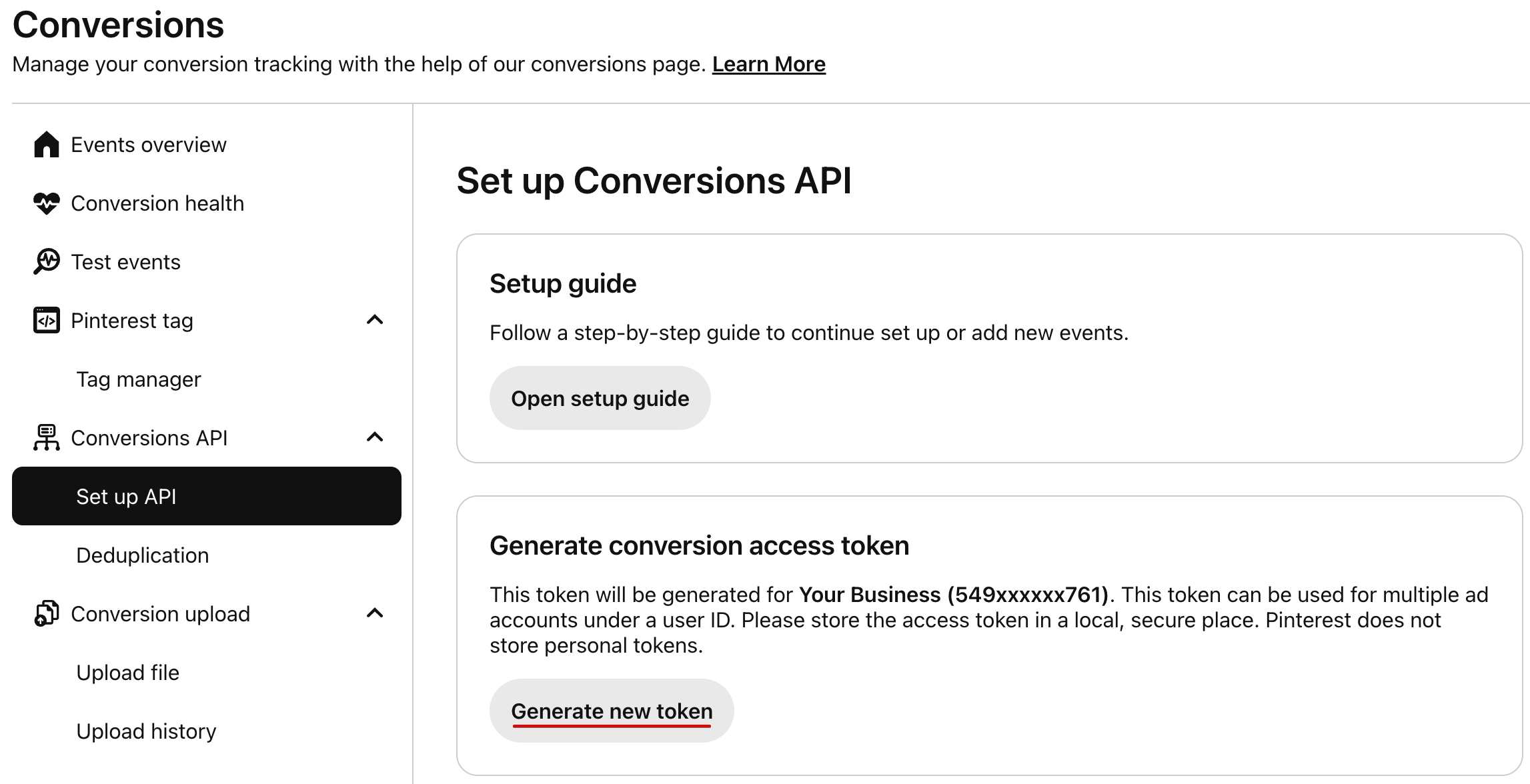Collapse the Conversions API section chevron
1530x784 pixels.
coord(375,437)
